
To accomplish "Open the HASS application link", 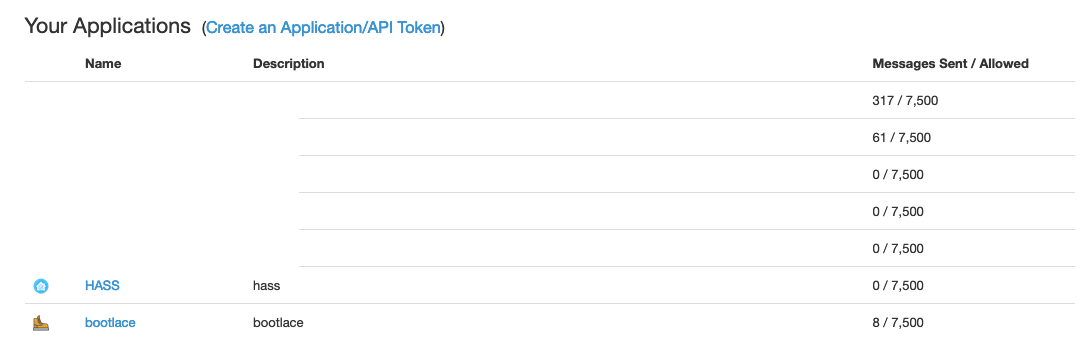I will tap(102, 285).
